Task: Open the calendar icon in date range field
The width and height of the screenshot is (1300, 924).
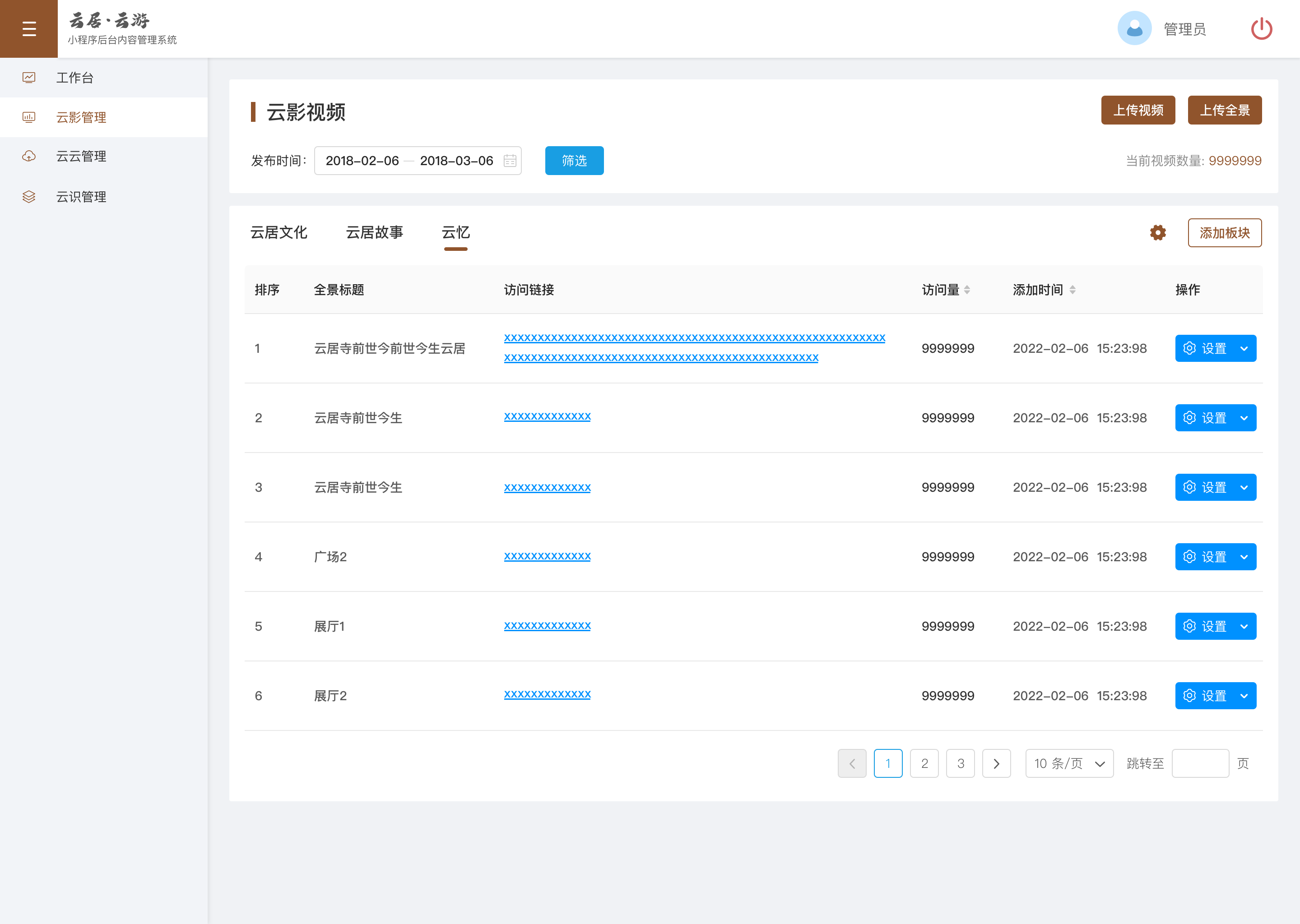Action: [510, 161]
